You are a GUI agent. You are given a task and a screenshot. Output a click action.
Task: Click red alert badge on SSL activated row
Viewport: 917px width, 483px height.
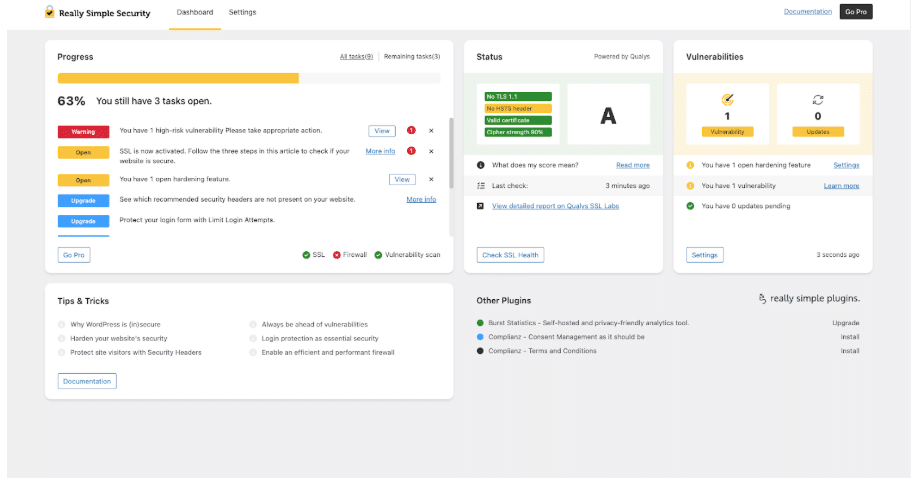(x=411, y=151)
